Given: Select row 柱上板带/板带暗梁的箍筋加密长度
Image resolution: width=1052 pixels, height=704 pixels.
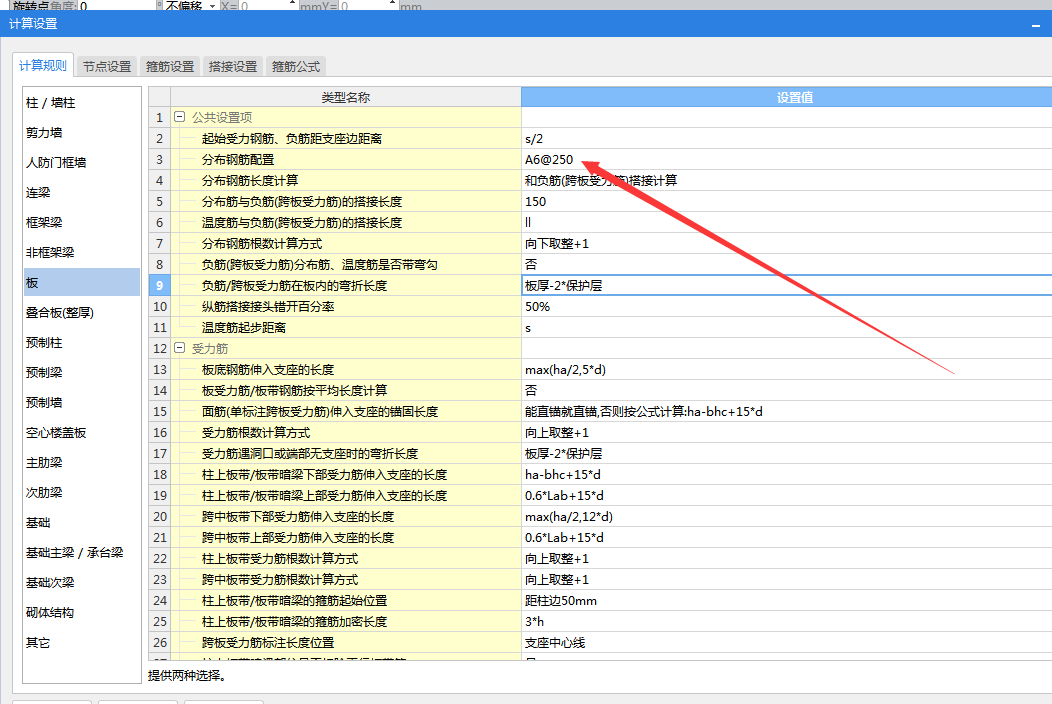Looking at the screenshot, I should coord(346,621).
